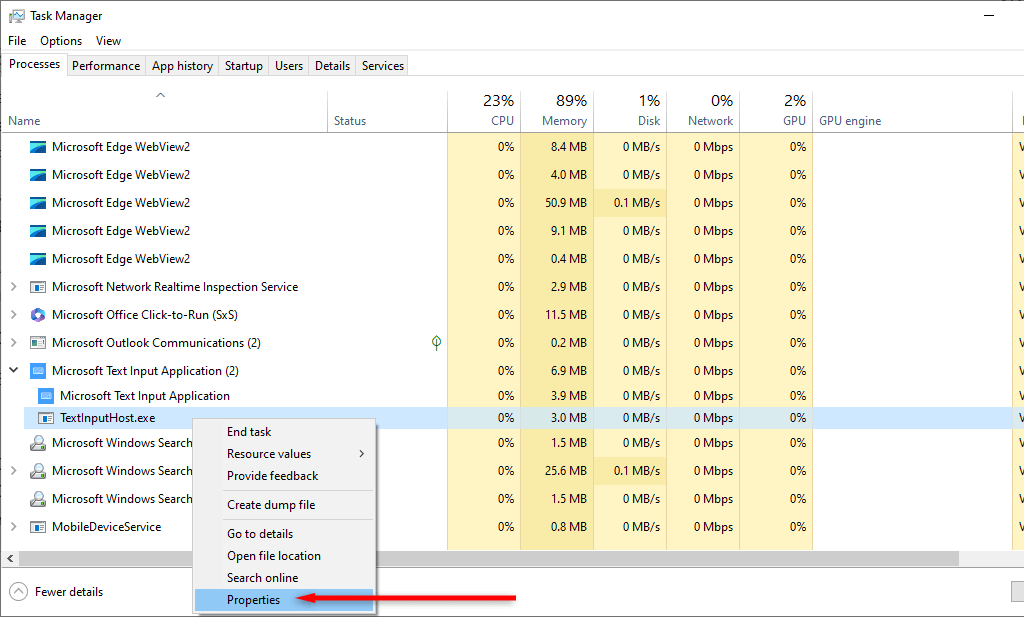1024x617 pixels.
Task: Expand the Microsoft Office Click-to-Run process
Action: pyautogui.click(x=14, y=315)
